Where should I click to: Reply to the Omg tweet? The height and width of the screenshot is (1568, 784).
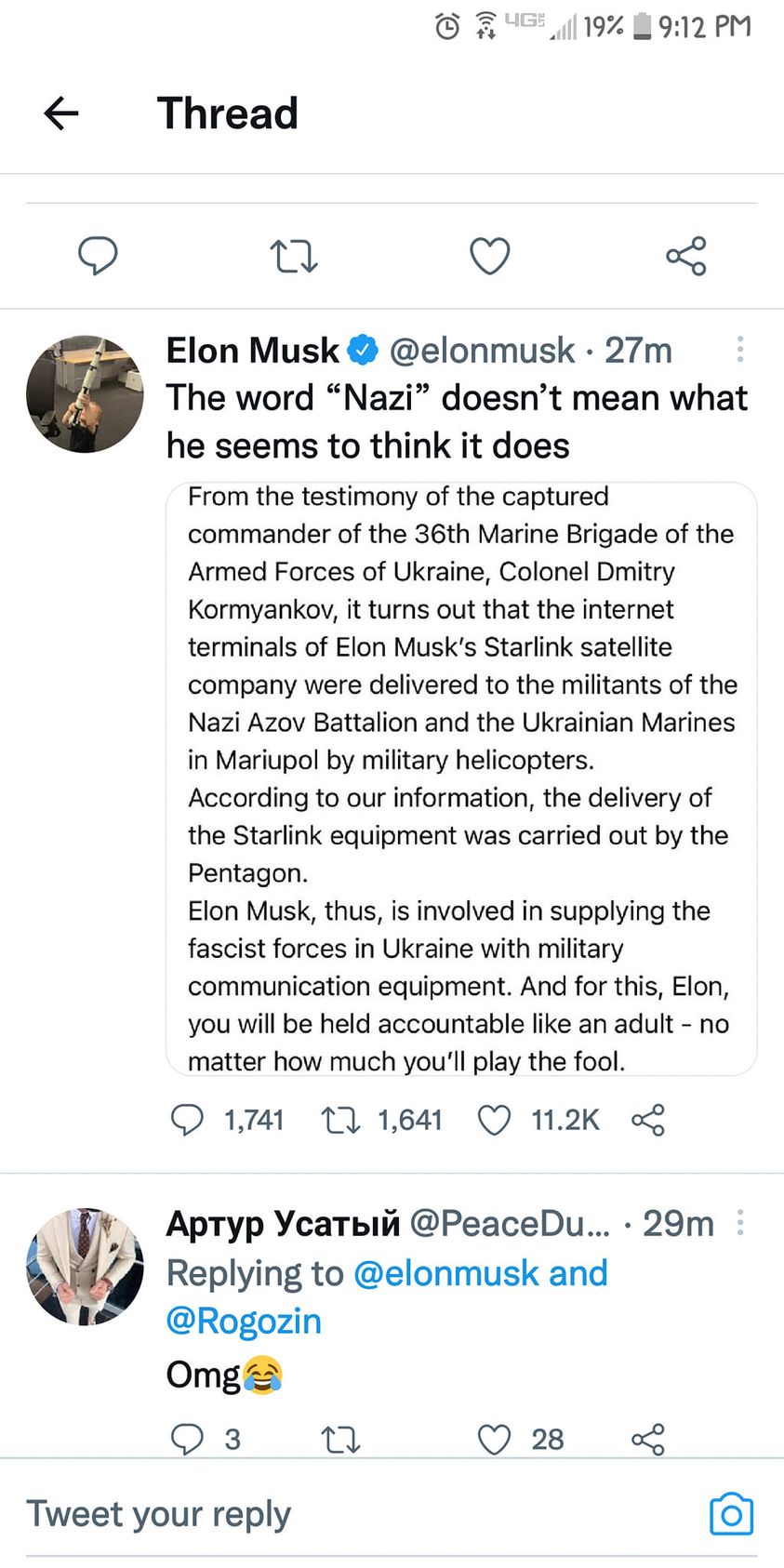click(187, 1439)
